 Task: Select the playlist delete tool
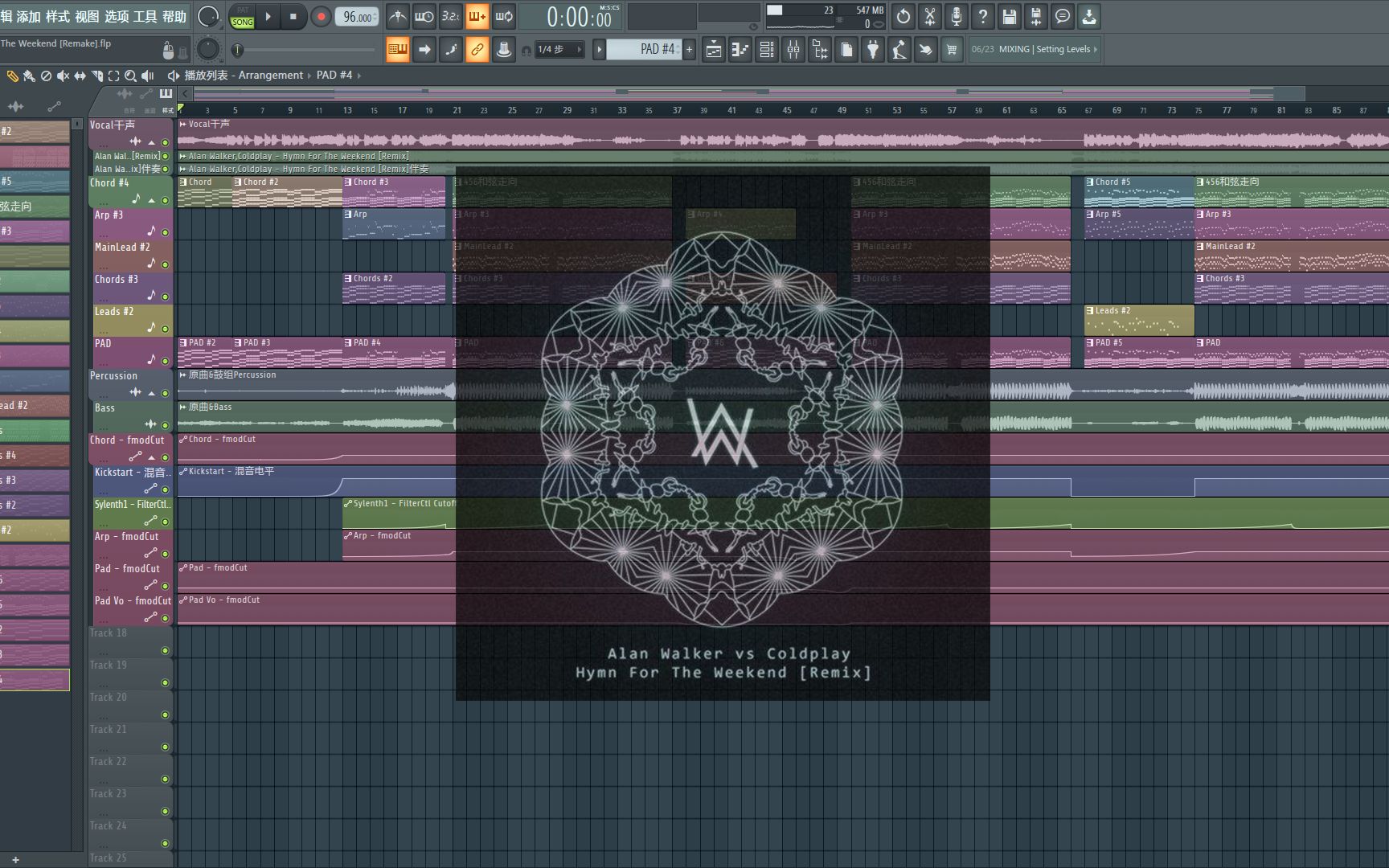click(x=46, y=76)
